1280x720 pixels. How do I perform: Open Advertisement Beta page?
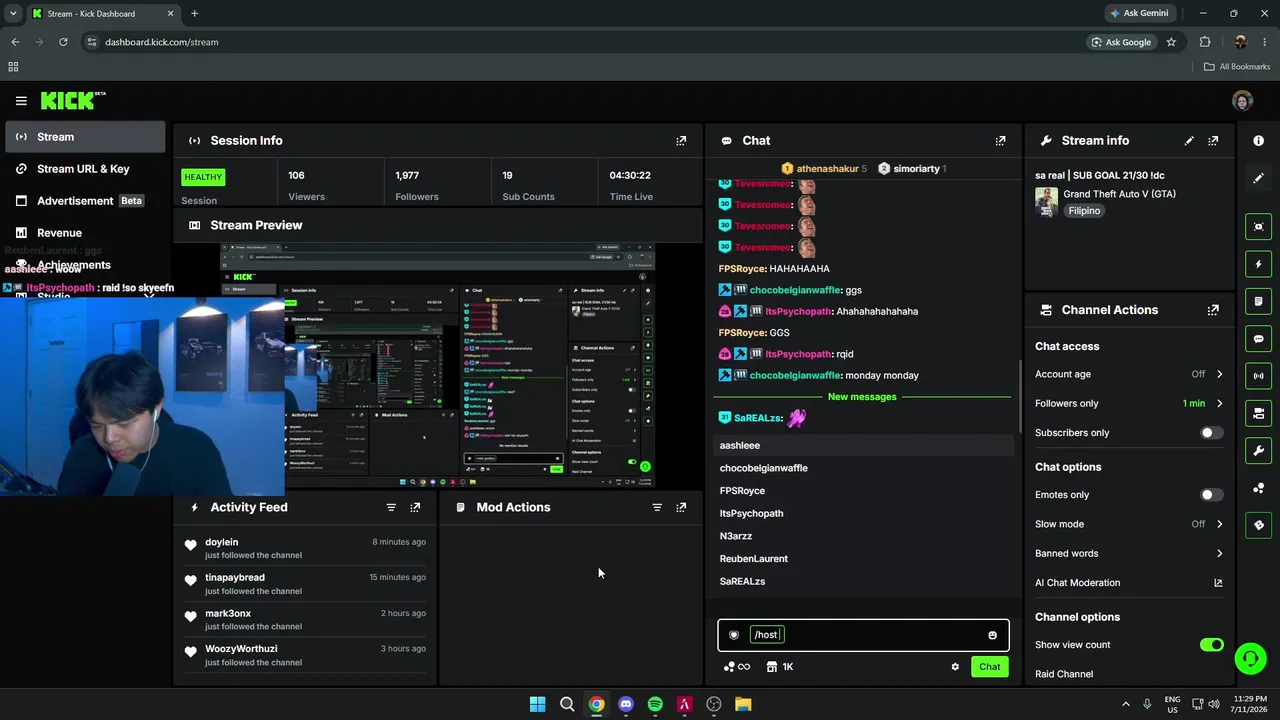coord(85,201)
